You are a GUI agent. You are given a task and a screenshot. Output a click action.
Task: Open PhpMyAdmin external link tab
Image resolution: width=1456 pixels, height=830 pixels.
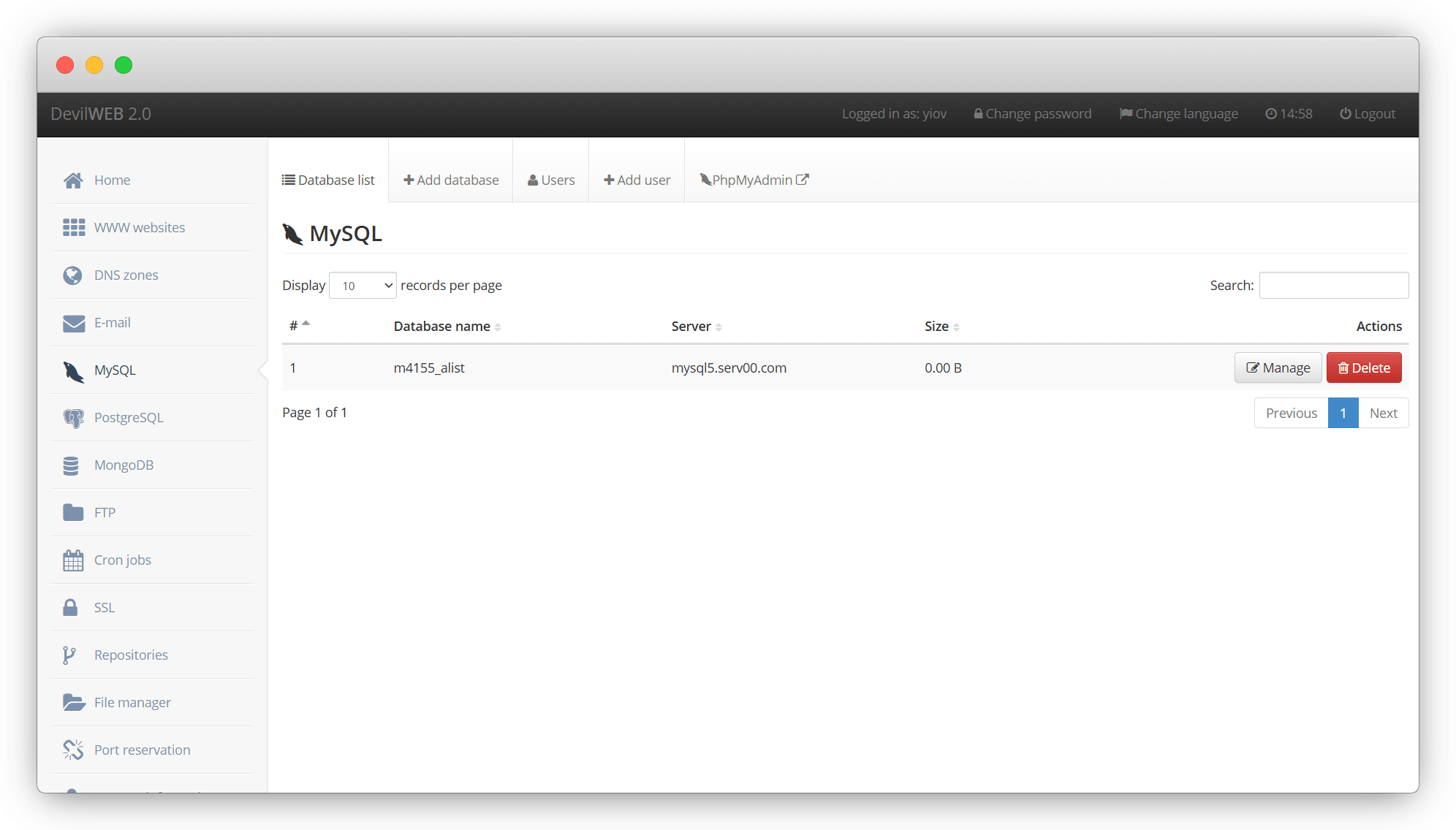pos(754,180)
